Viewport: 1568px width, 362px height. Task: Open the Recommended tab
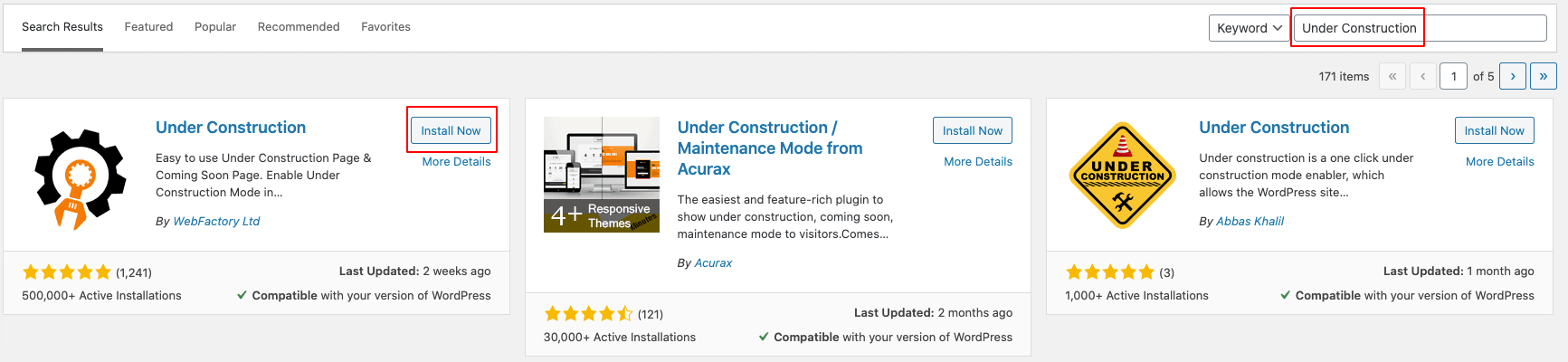coord(299,27)
